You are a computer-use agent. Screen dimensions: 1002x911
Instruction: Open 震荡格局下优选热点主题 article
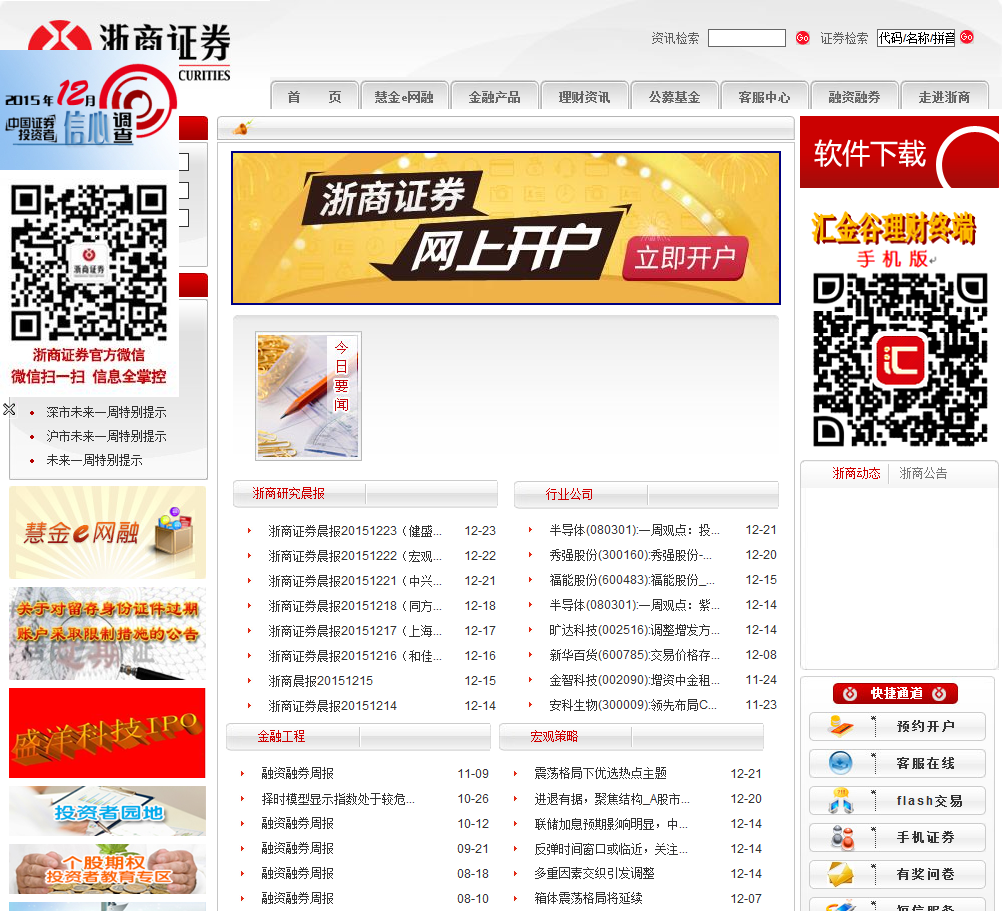[601, 774]
